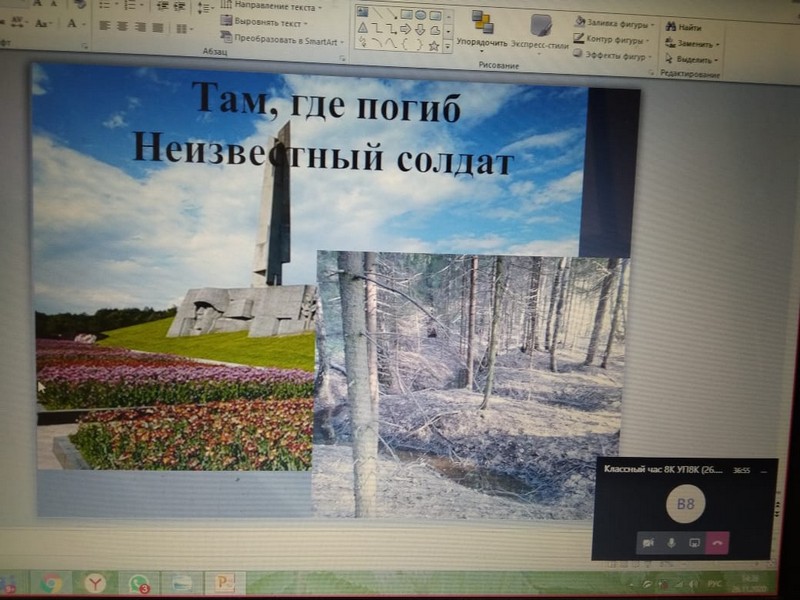Open the volume control in system tray
Screen dimensions: 800x600
[x=693, y=584]
